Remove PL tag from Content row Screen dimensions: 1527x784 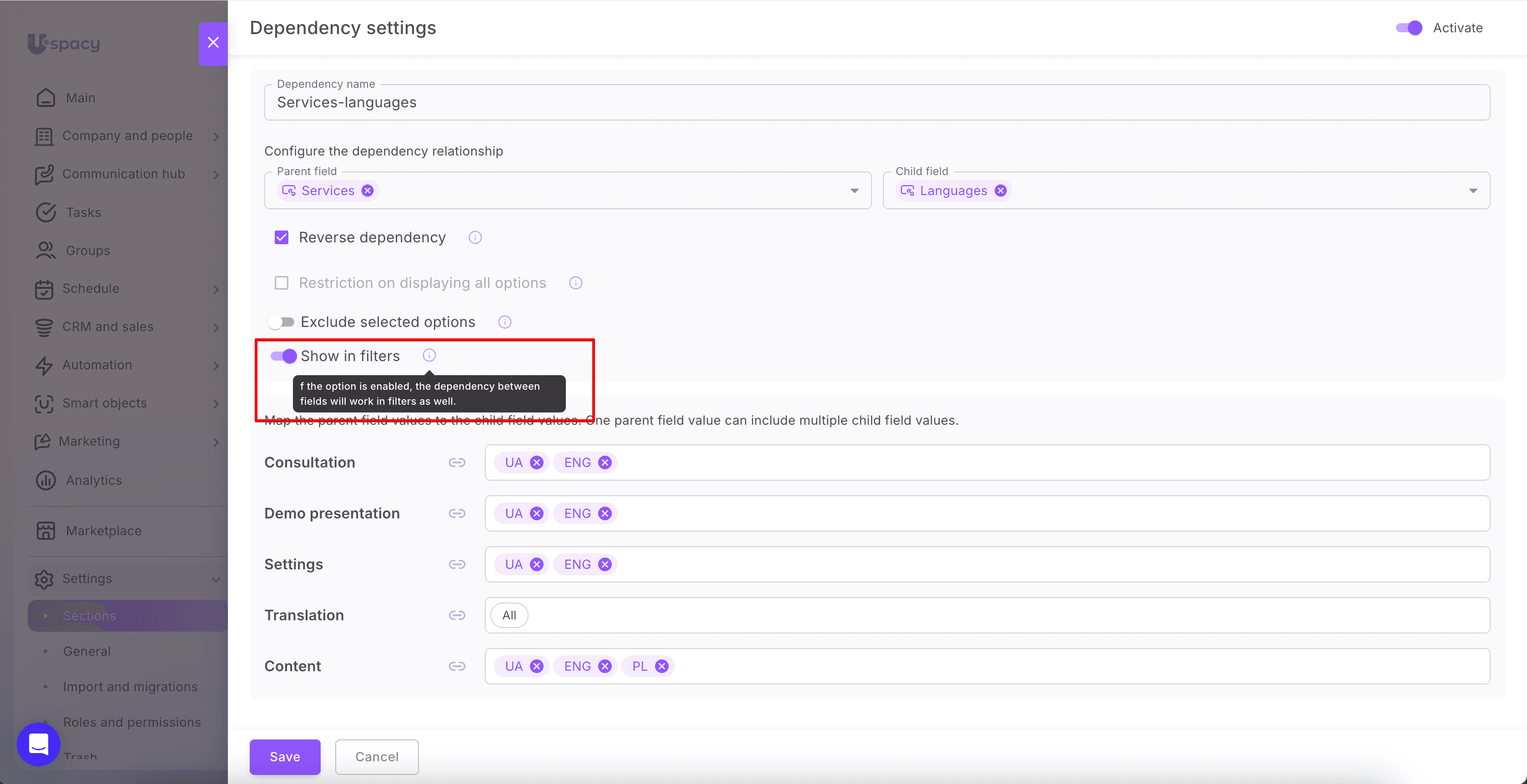tap(661, 666)
